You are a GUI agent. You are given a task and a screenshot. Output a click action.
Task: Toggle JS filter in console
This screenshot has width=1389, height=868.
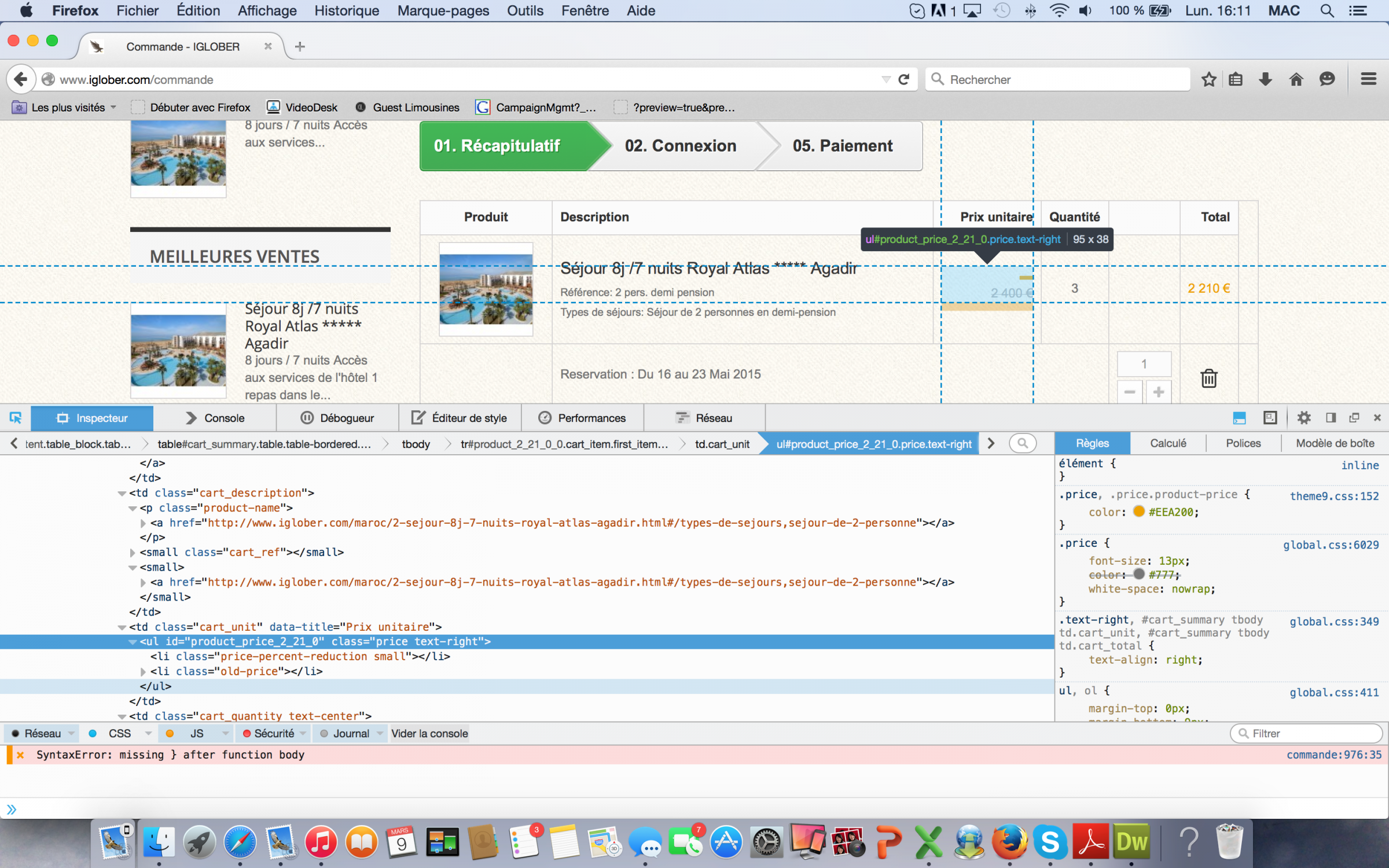pos(190,734)
